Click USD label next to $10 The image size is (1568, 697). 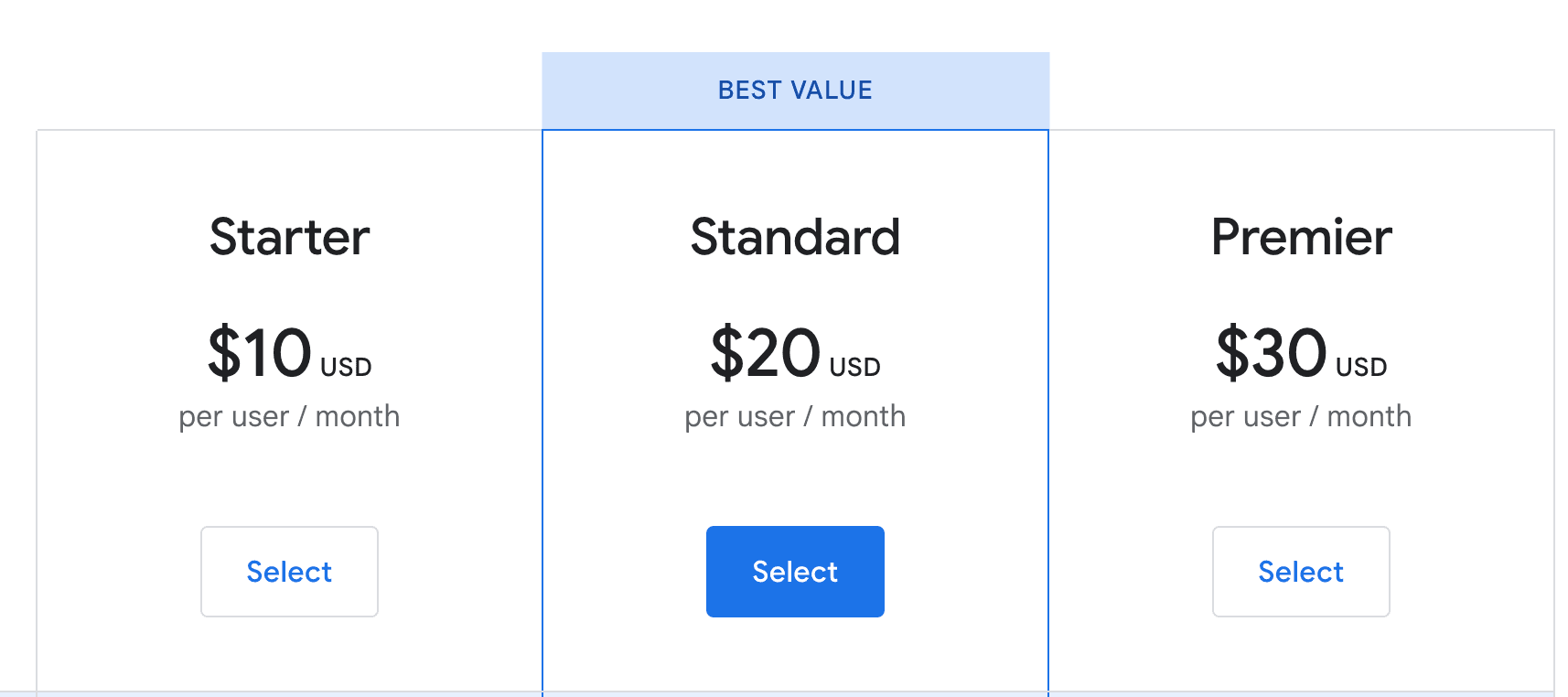pos(346,368)
